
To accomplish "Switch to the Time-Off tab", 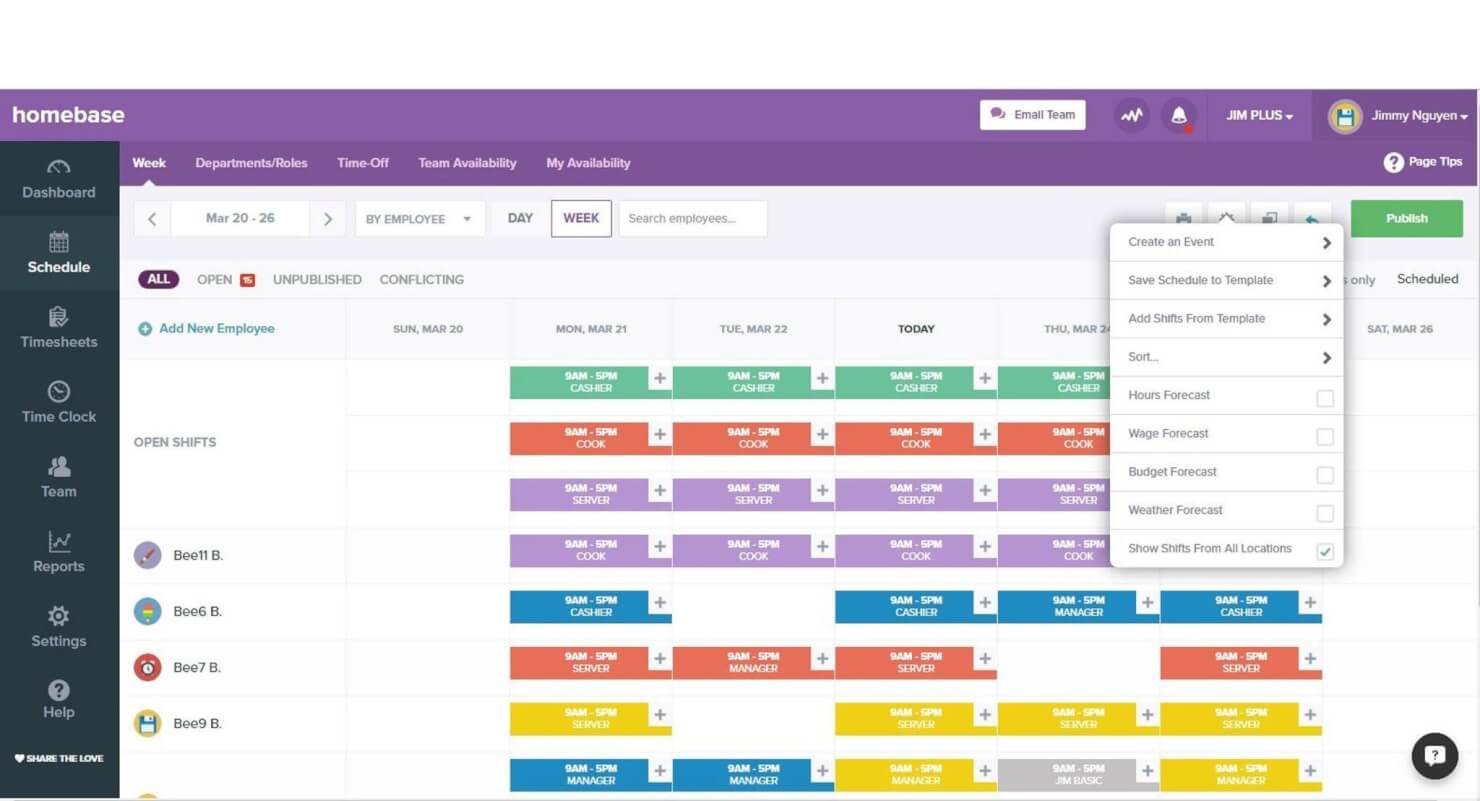I will coord(362,163).
